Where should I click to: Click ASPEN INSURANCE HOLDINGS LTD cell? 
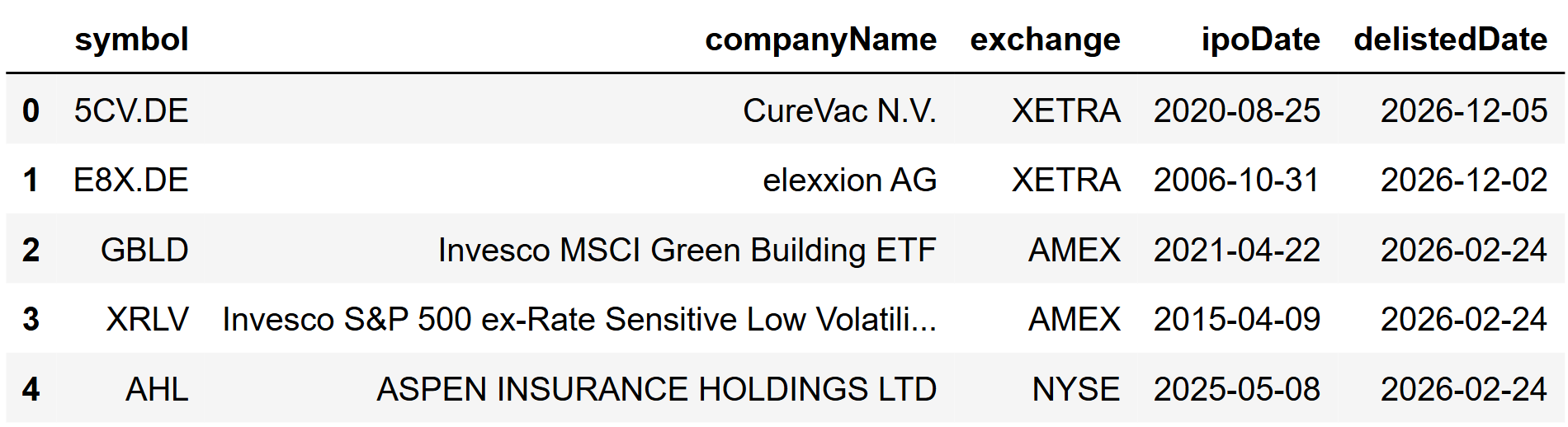click(x=657, y=389)
